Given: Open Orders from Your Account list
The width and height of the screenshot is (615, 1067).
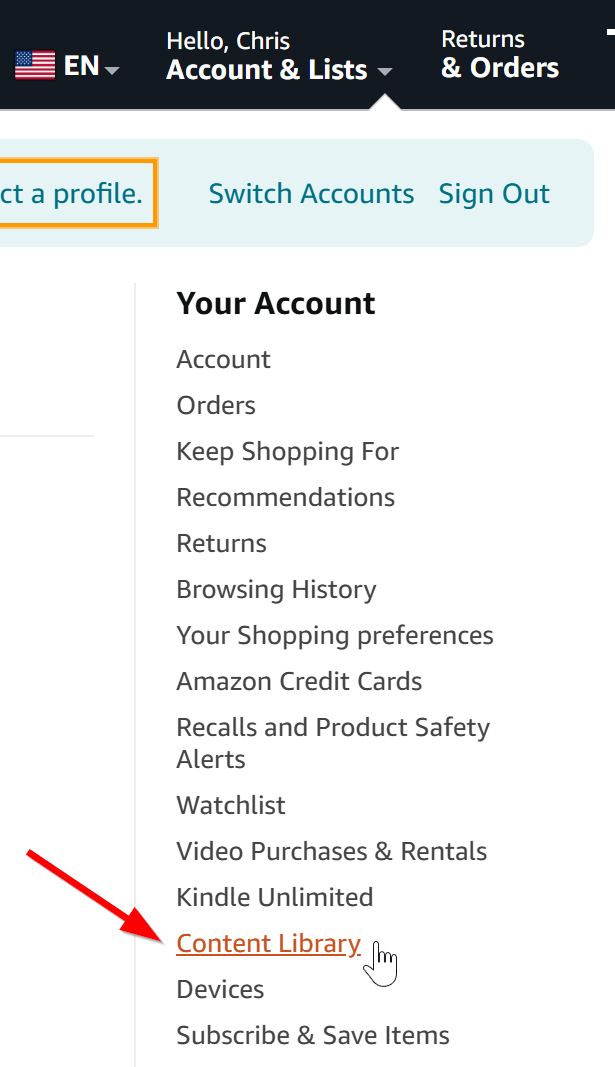Looking at the screenshot, I should pyautogui.click(x=216, y=405).
